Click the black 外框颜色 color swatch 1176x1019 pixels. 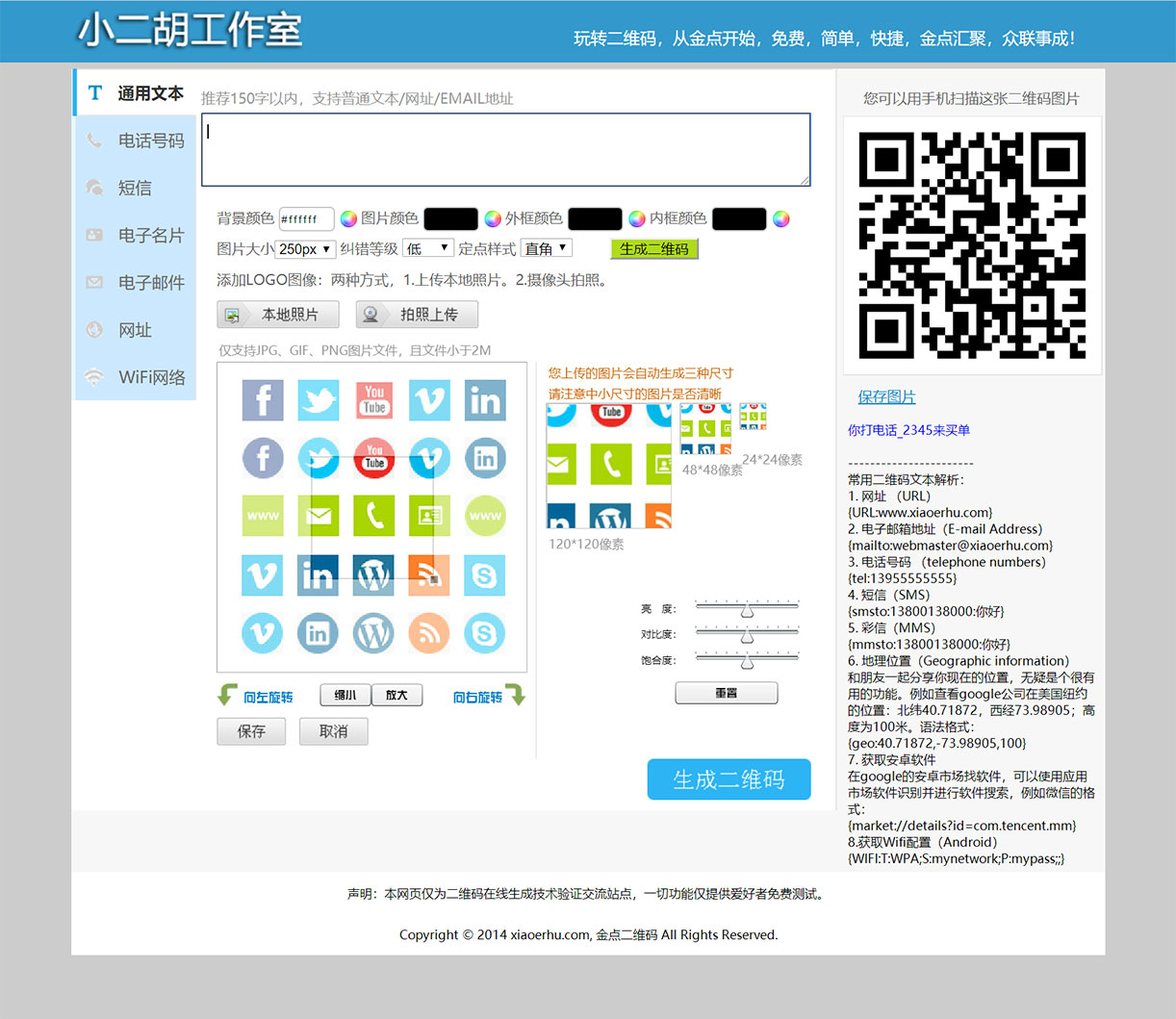point(594,218)
